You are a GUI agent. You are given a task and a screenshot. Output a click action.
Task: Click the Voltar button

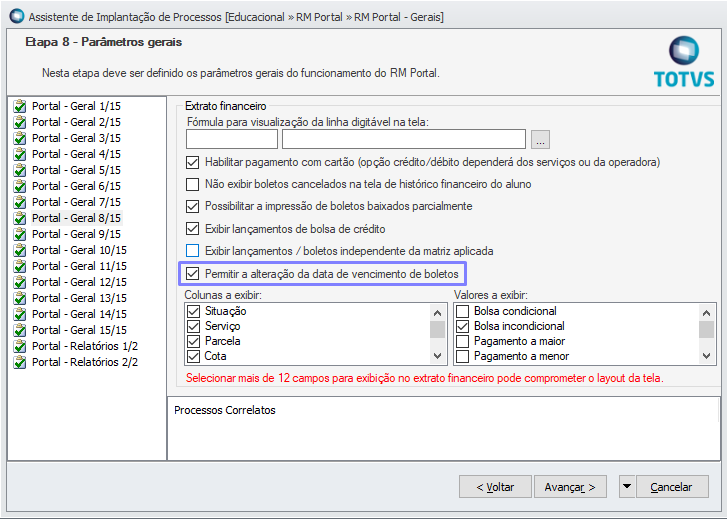[495, 487]
